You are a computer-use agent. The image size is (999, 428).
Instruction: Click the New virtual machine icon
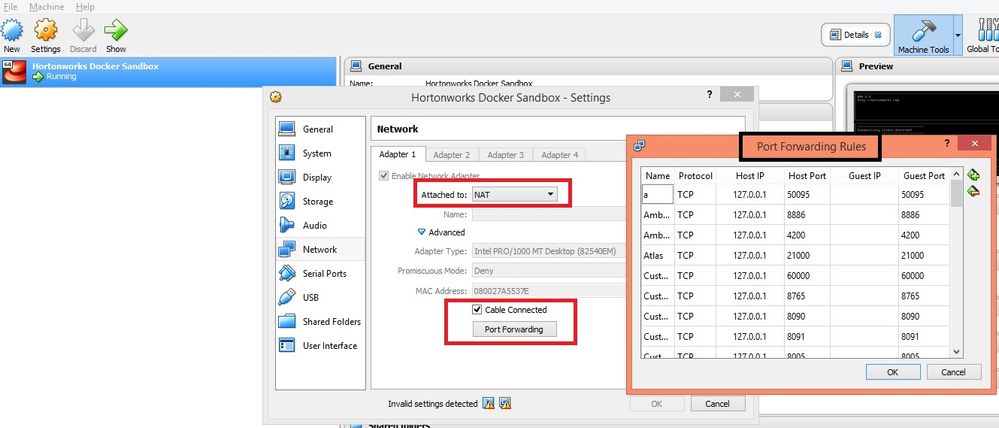pos(11,30)
